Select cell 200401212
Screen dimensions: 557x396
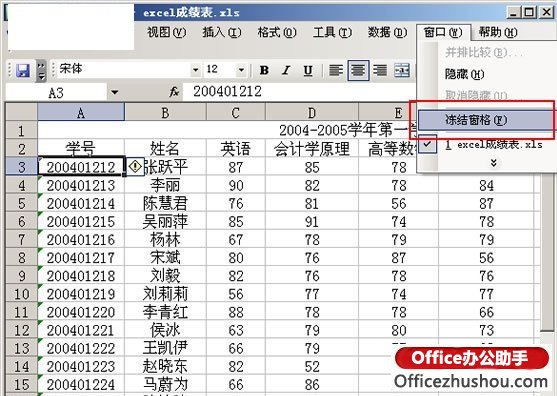tap(81, 167)
